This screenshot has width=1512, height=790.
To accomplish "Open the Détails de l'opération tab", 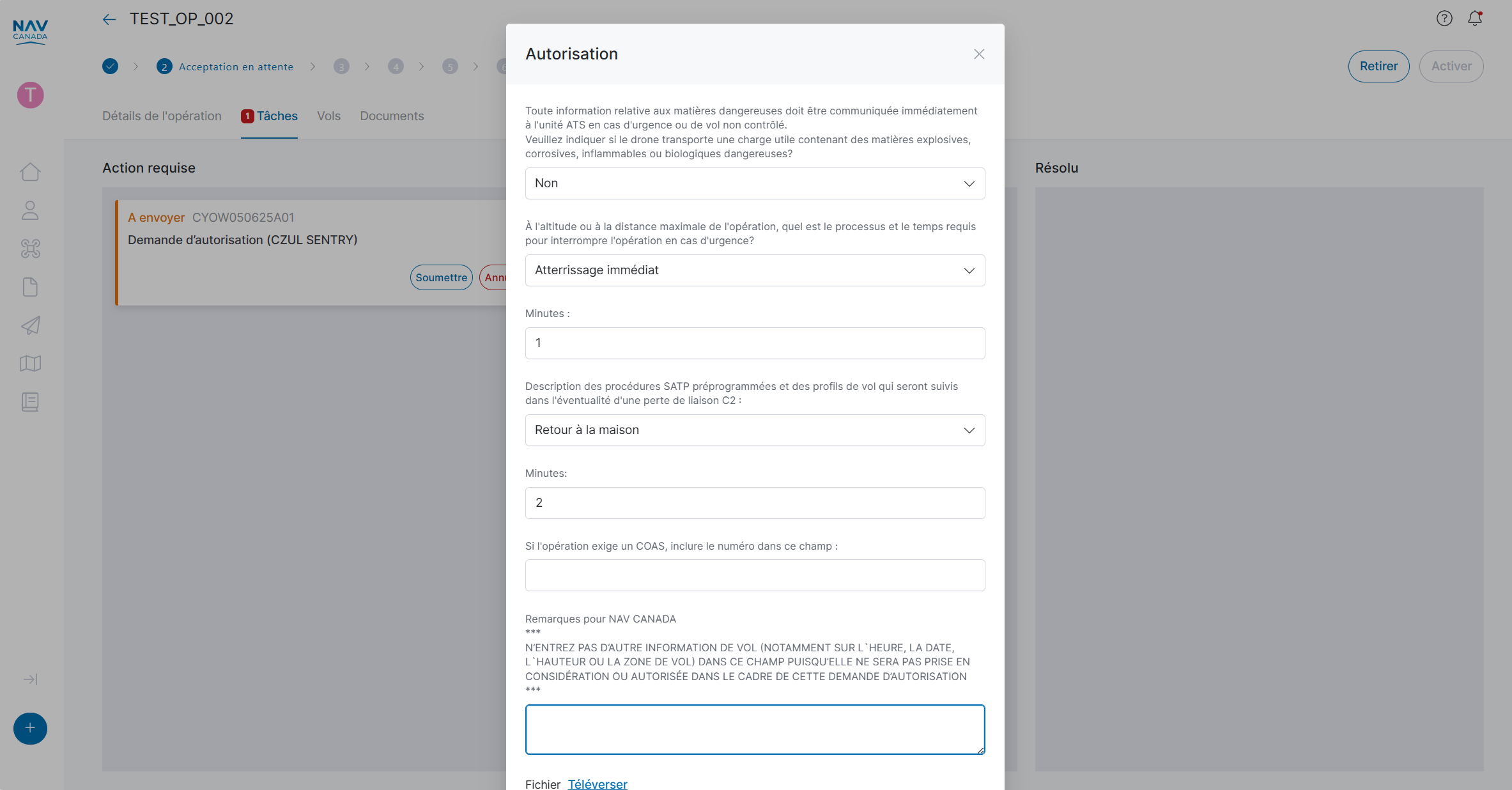I will tap(162, 116).
